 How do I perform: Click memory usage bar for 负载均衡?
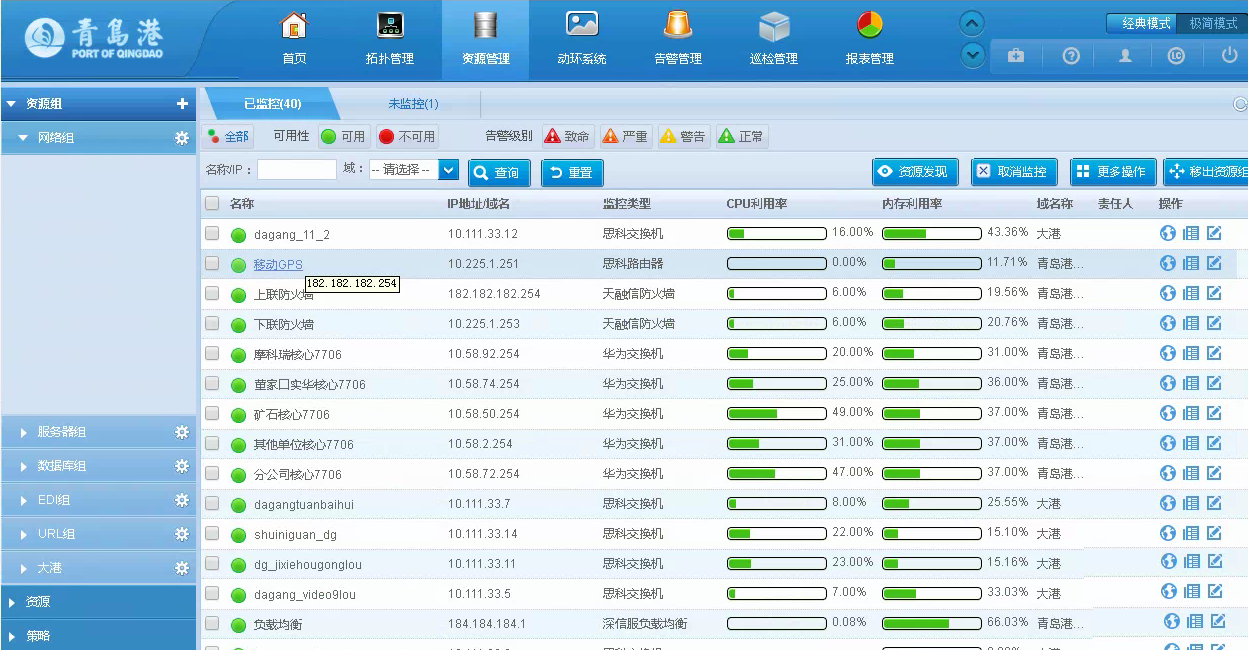click(x=932, y=623)
